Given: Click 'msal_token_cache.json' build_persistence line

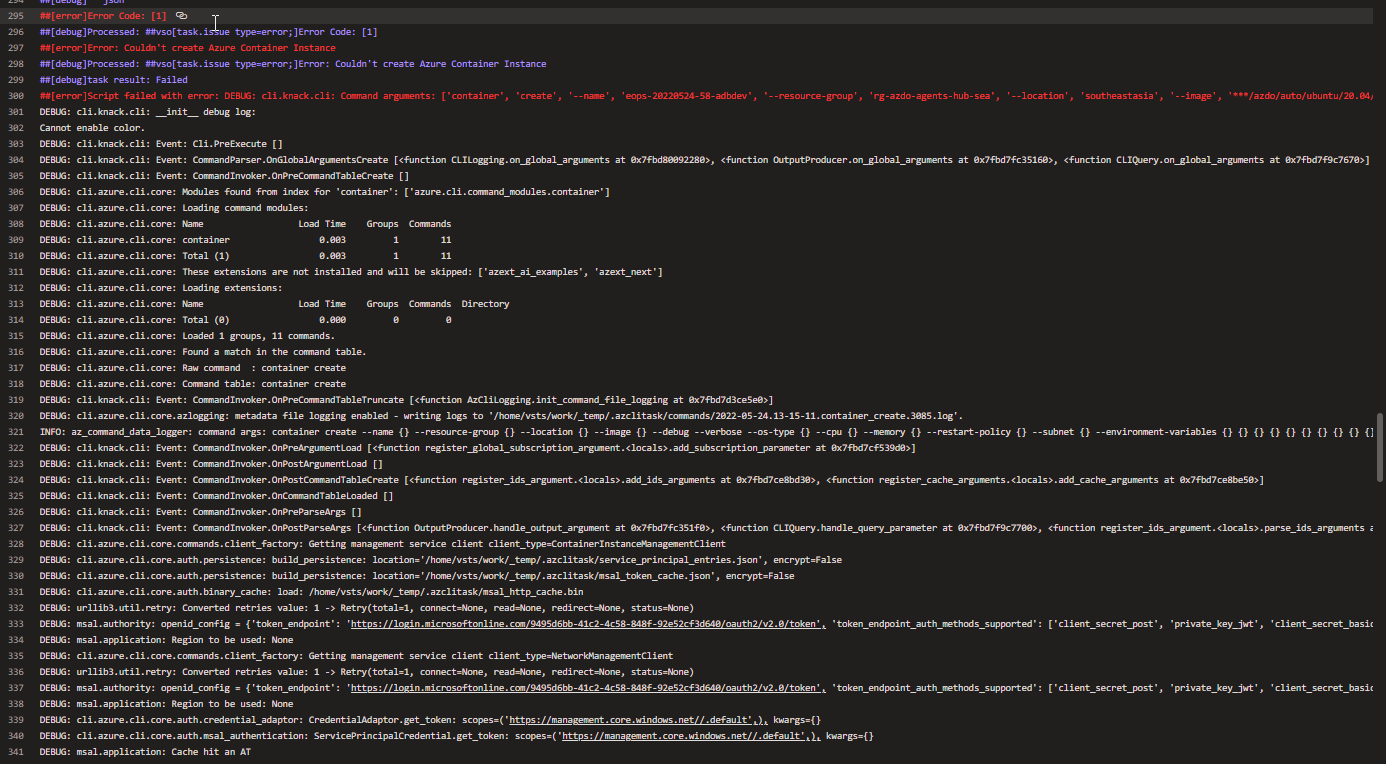Looking at the screenshot, I should (x=417, y=576).
